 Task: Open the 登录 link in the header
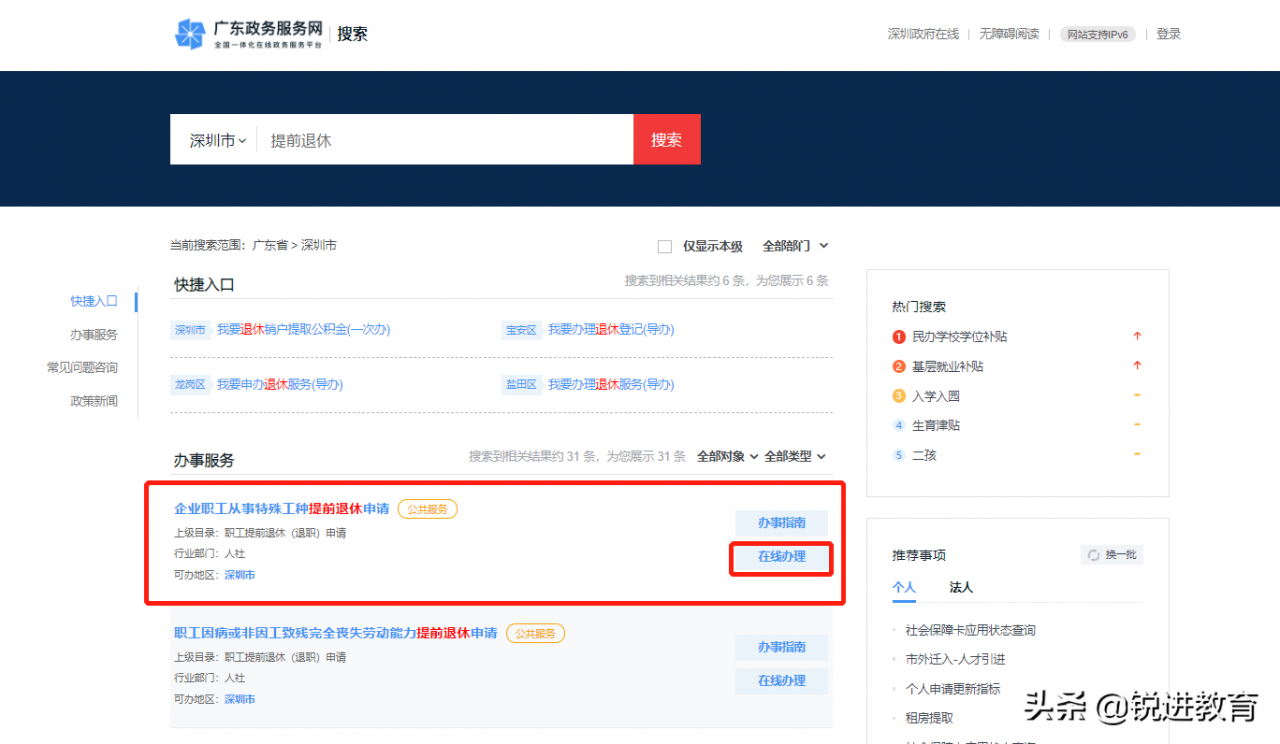click(x=1168, y=33)
